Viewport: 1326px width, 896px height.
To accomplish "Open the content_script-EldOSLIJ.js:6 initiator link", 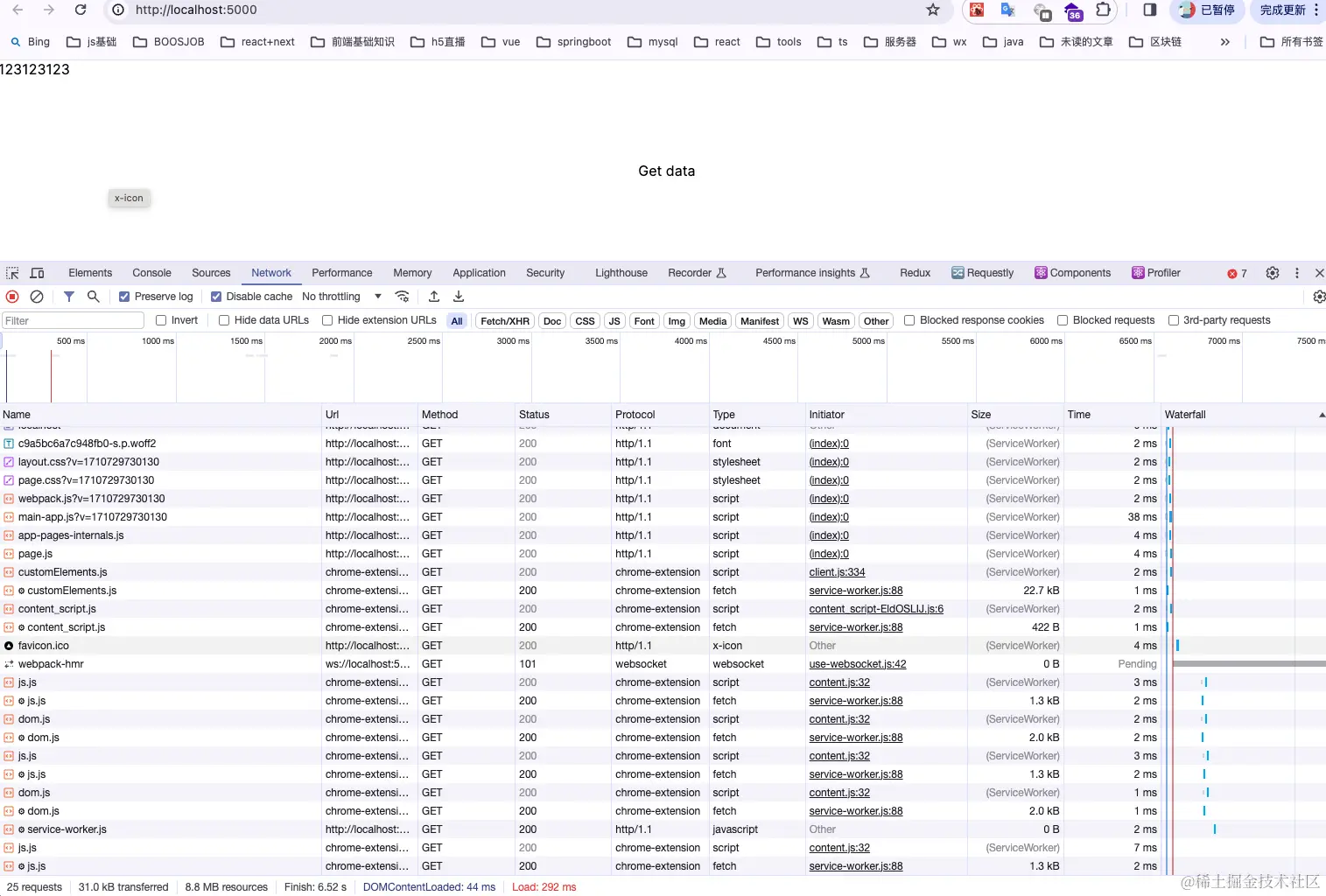I will tap(876, 609).
